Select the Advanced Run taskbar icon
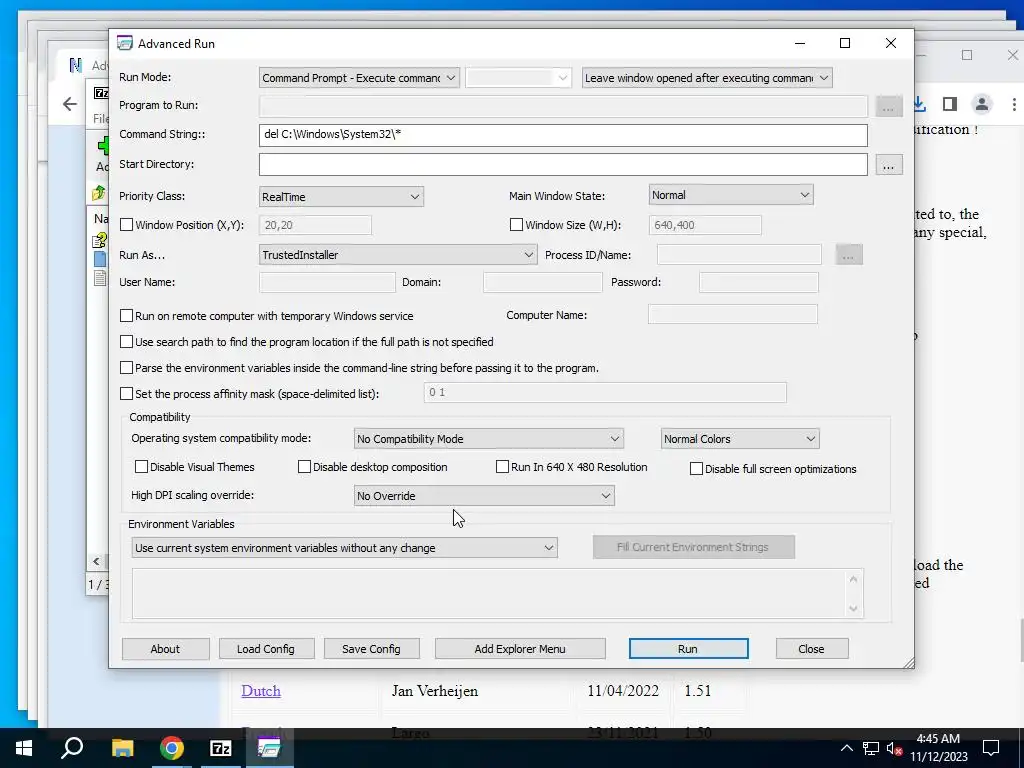Viewport: 1024px width, 768px height. tap(269, 748)
